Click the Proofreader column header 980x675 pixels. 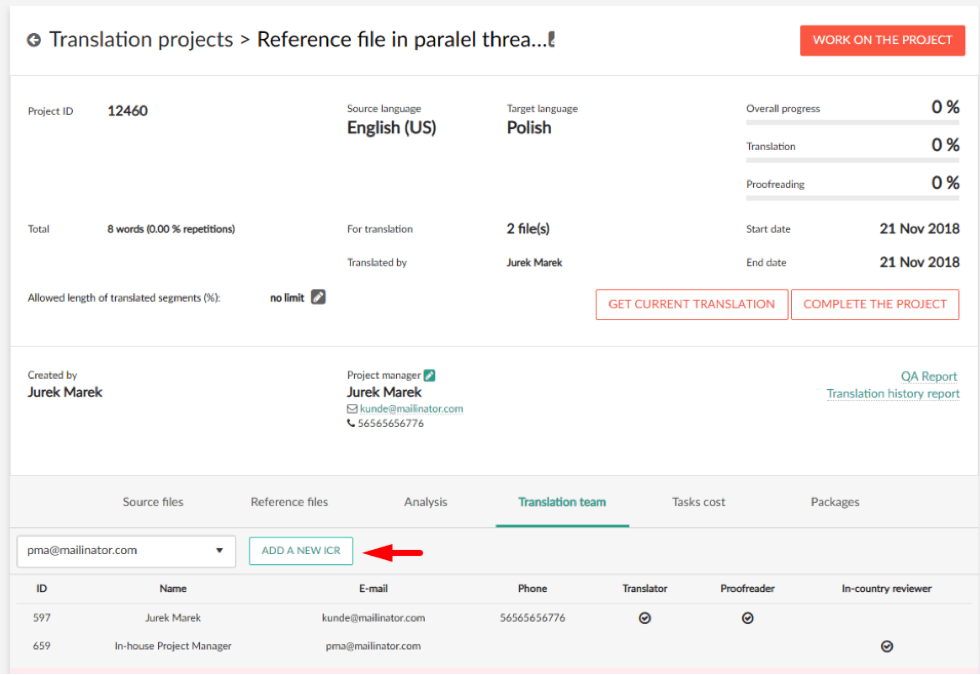click(x=748, y=589)
